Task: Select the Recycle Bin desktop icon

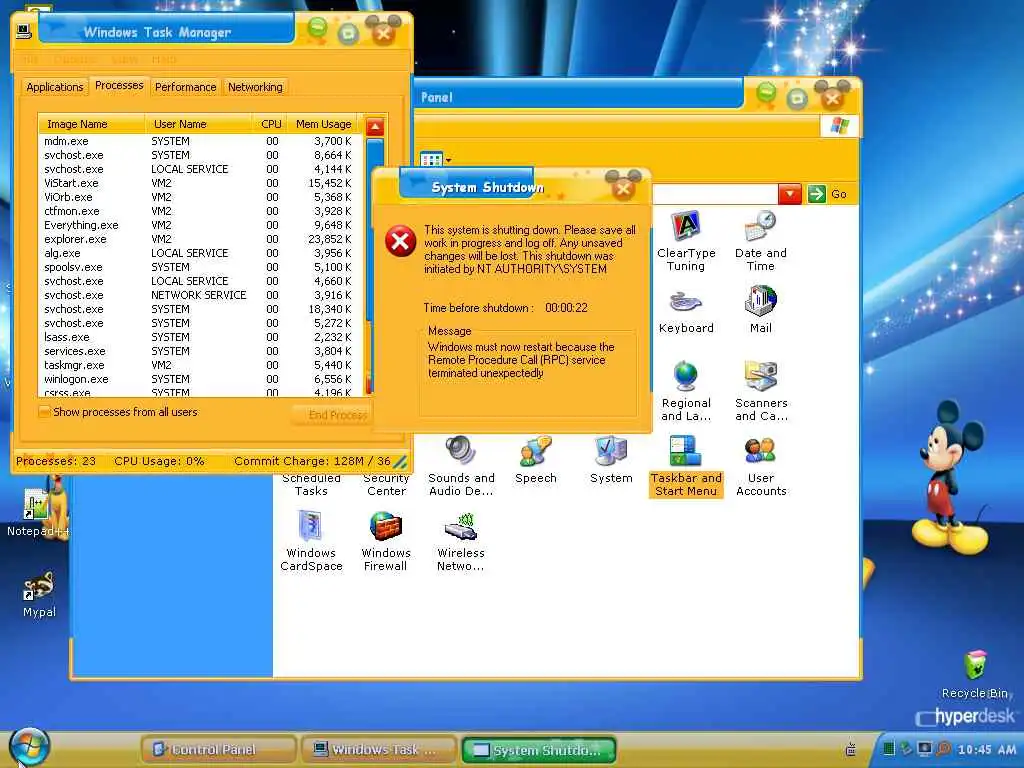Action: coord(974,674)
